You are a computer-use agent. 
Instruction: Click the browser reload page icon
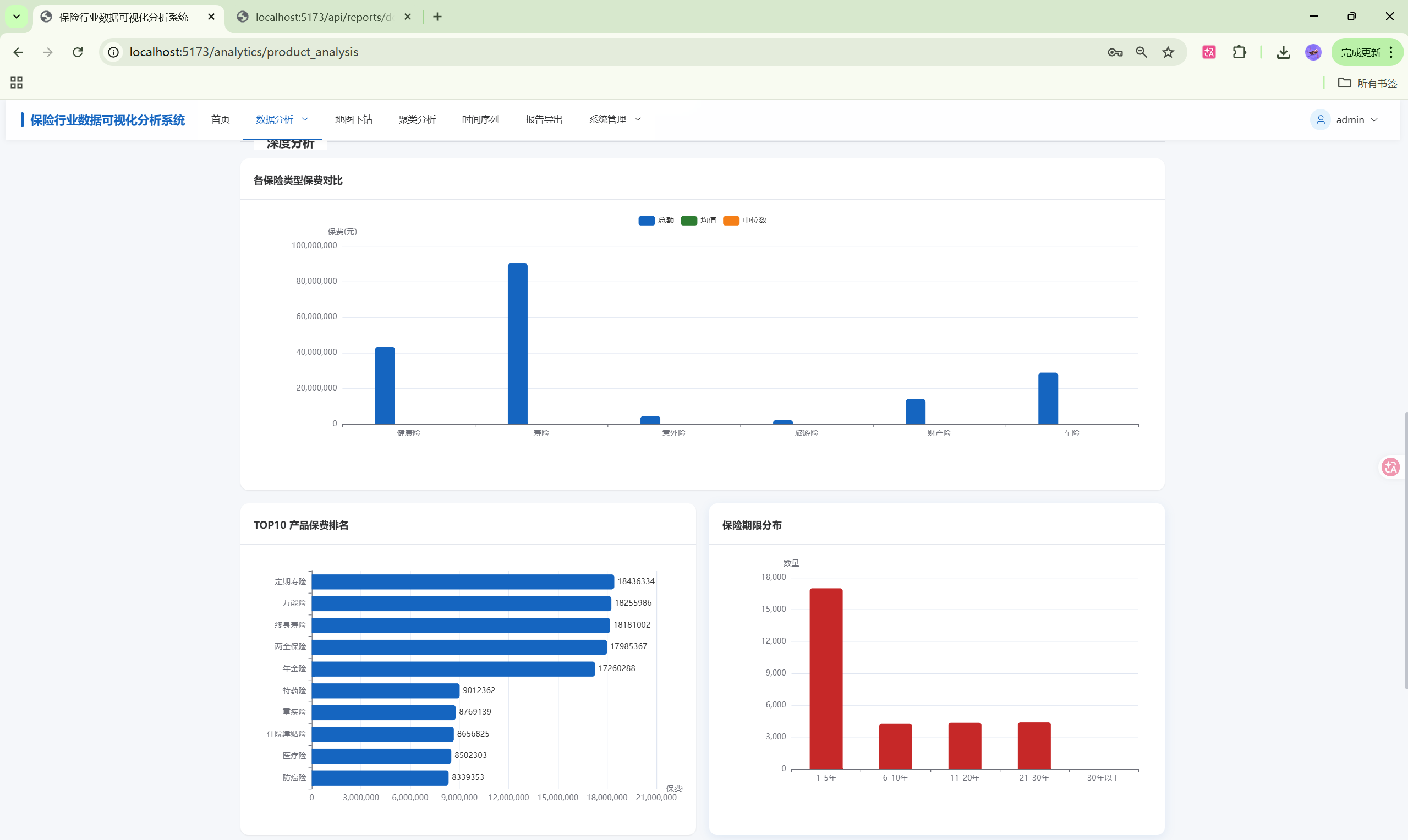point(78,52)
